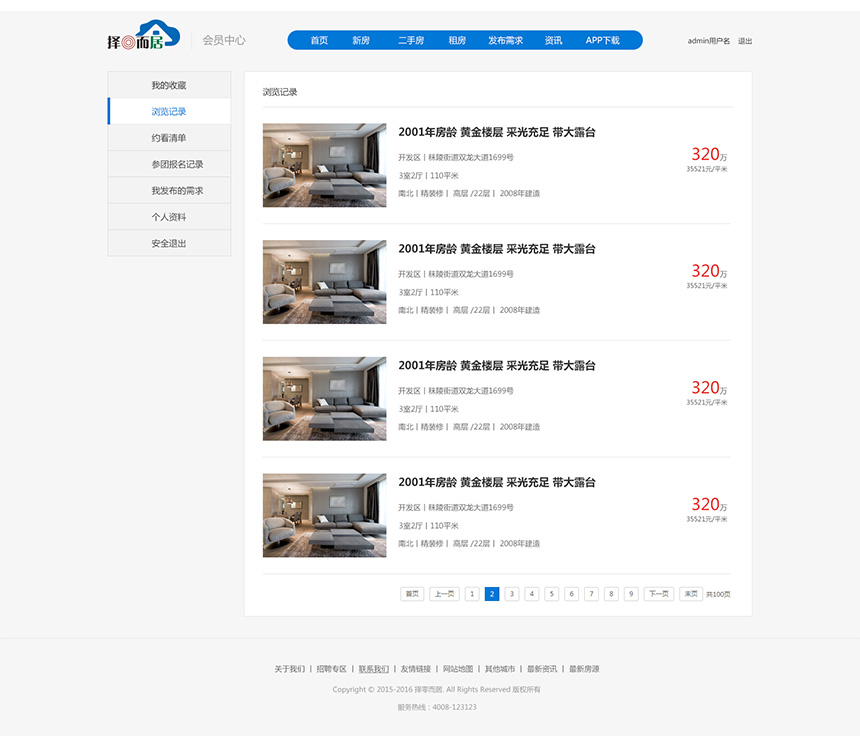Select 发布需求 in the blue nav bar
Screen dimensions: 860x753
505,40
